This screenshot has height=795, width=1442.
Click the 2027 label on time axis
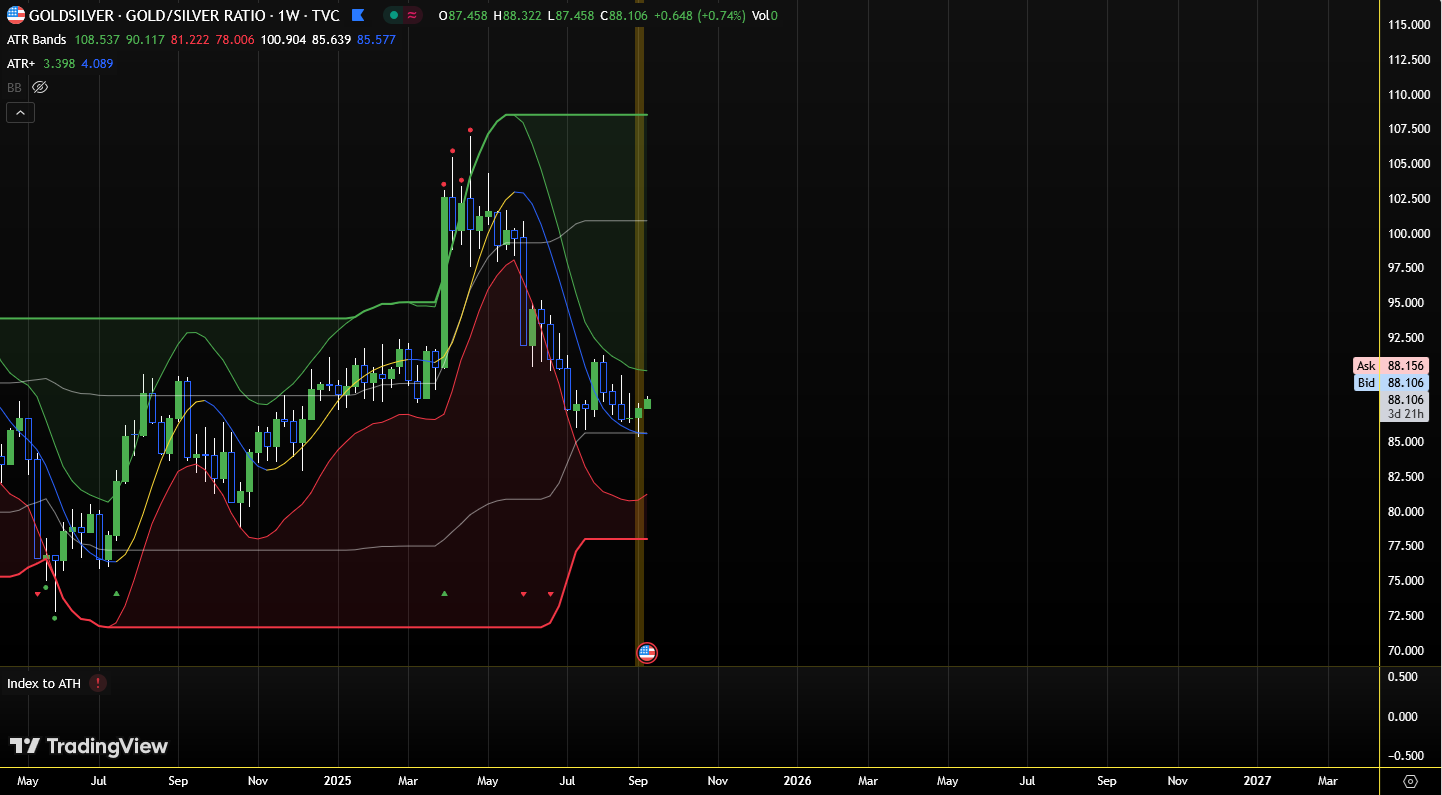point(1257,780)
